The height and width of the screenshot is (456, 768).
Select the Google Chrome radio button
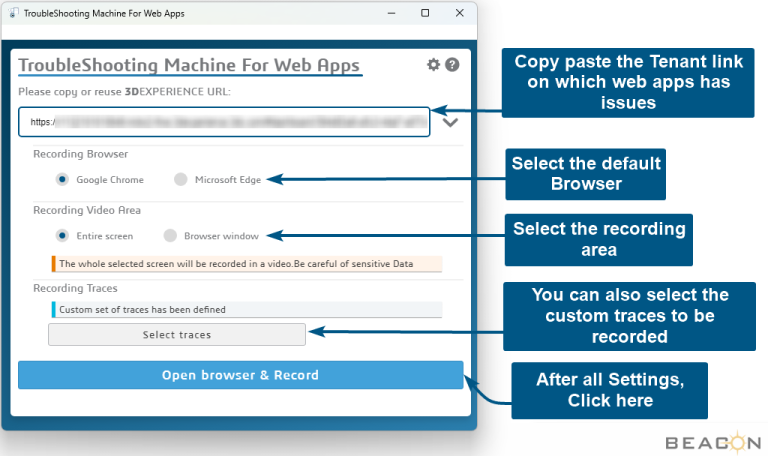pos(62,179)
